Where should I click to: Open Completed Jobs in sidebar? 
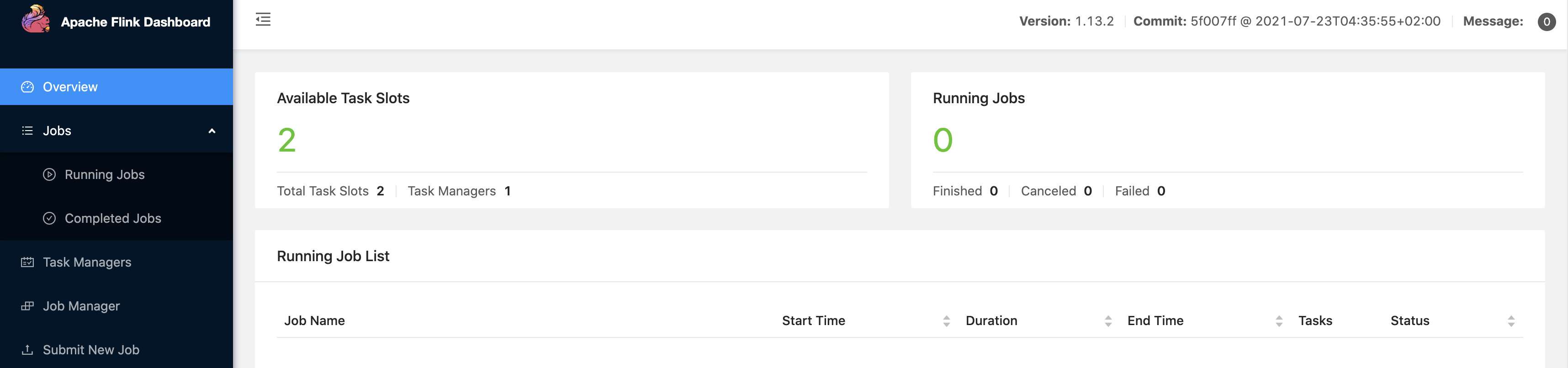point(112,218)
